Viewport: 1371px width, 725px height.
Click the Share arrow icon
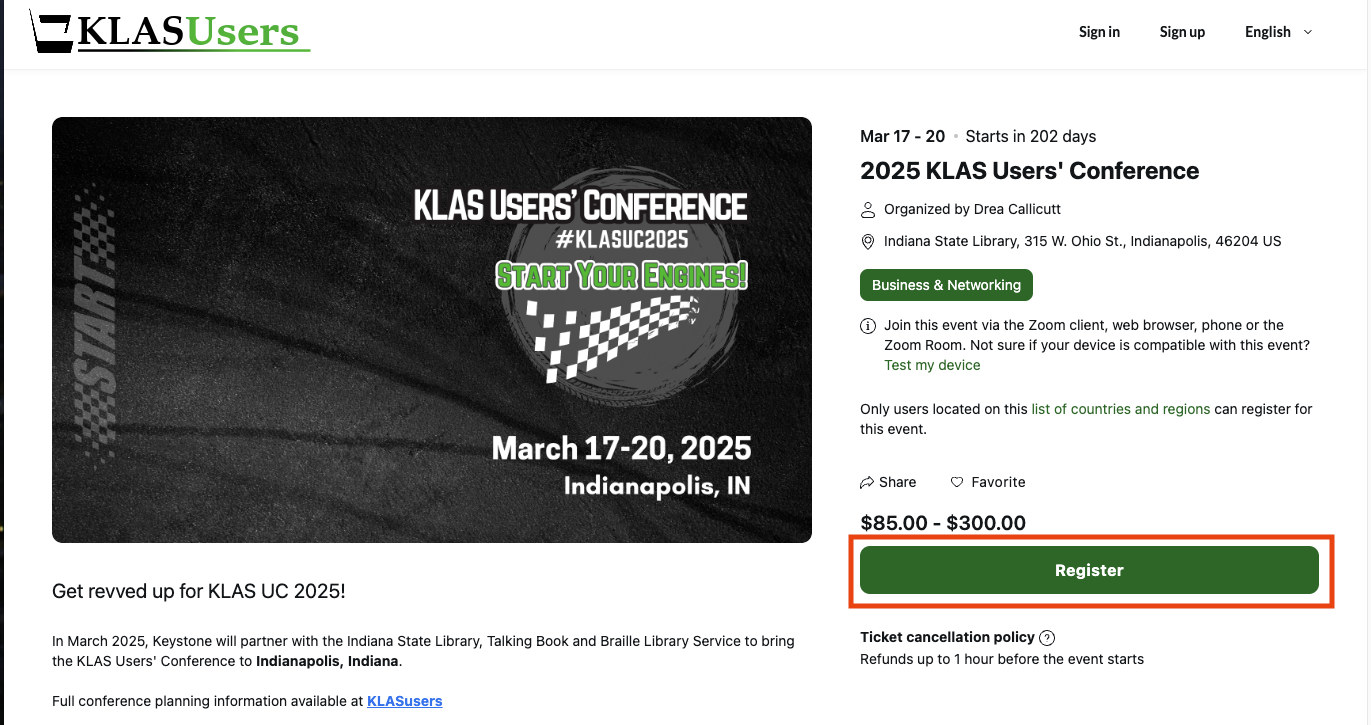pos(868,482)
